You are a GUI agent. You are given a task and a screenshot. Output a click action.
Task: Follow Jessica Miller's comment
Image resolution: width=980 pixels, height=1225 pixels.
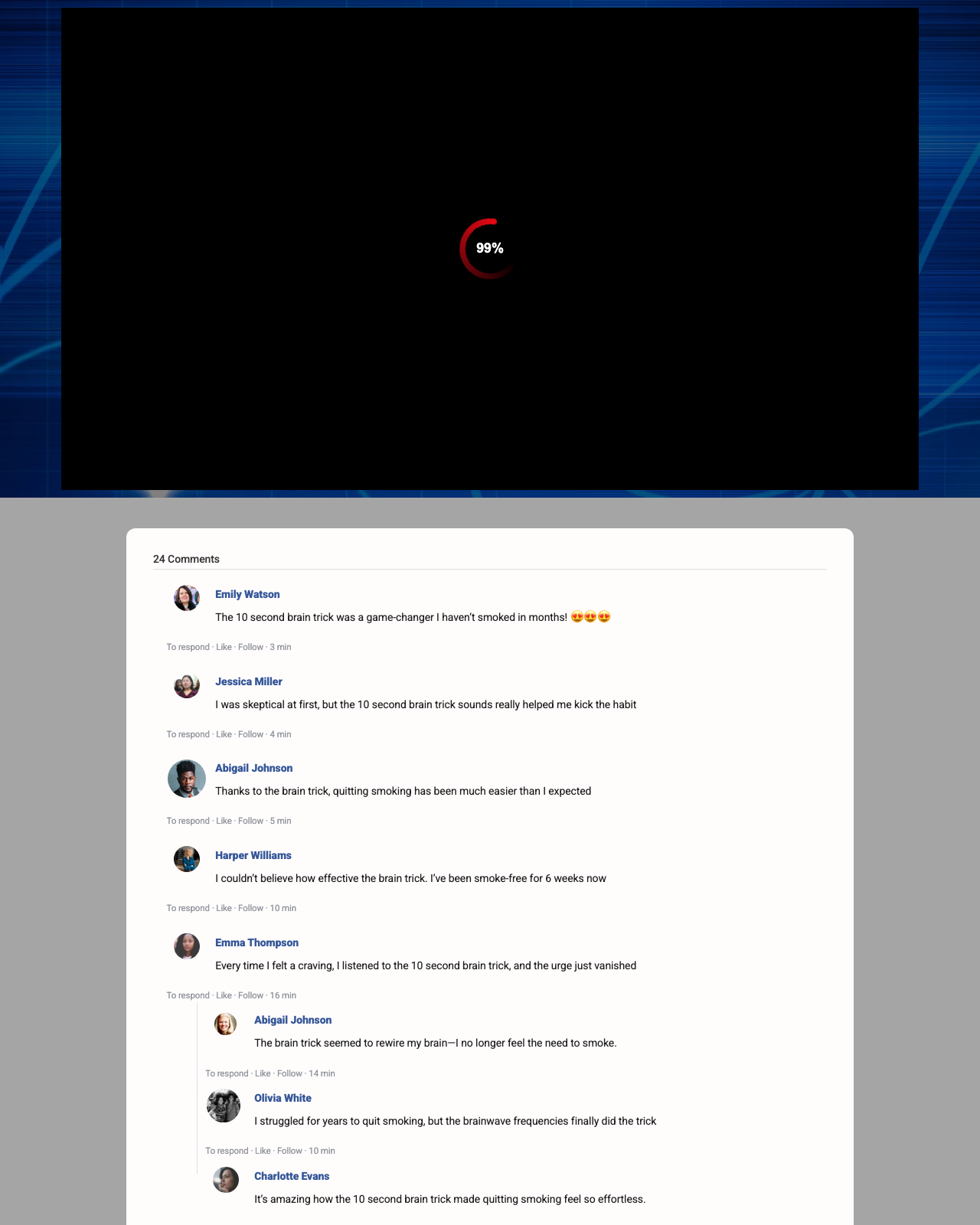[x=250, y=734]
